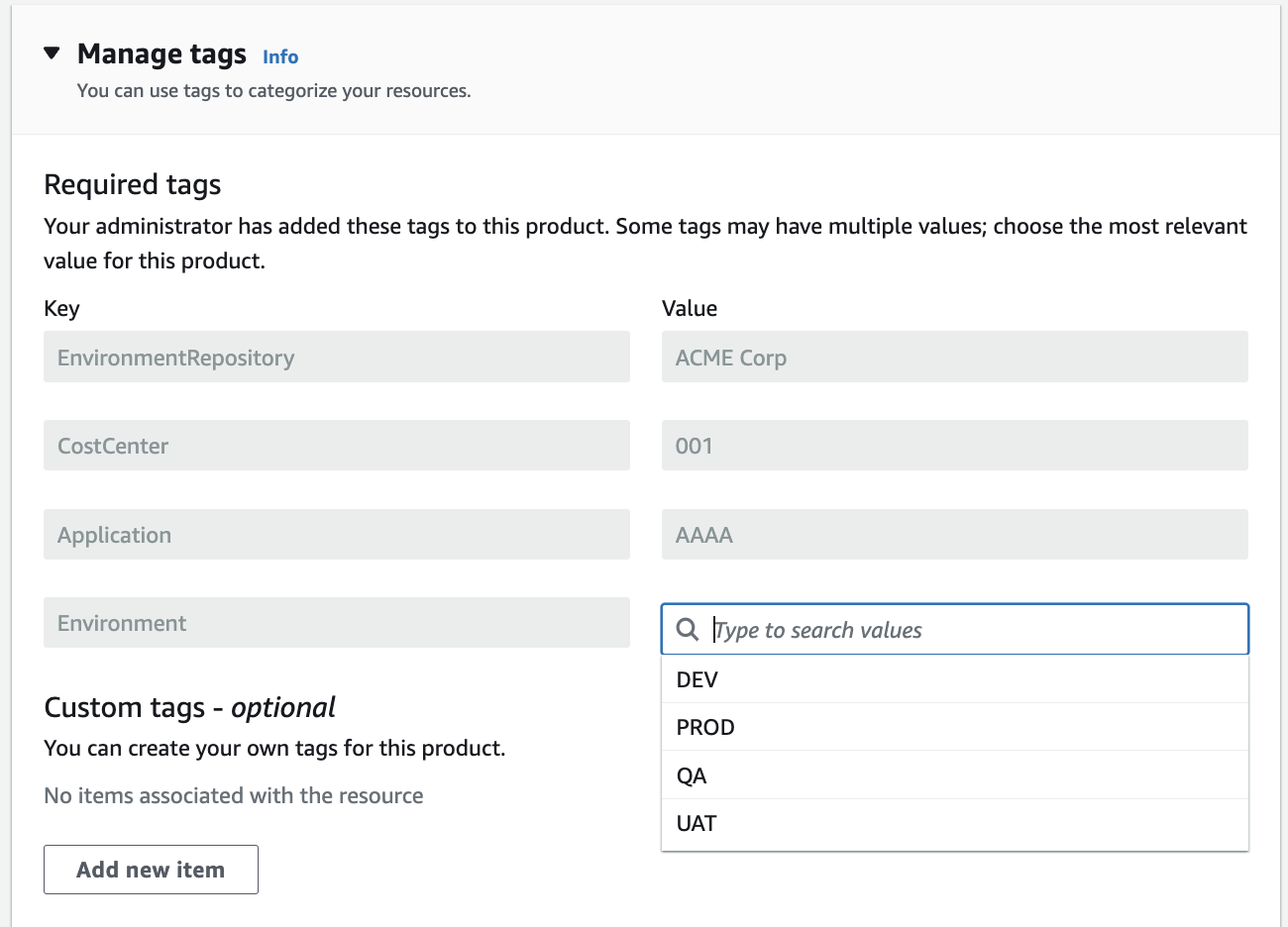1288x927 pixels.
Task: Focus the 'Type to search values' field
Action: pyautogui.click(x=955, y=629)
